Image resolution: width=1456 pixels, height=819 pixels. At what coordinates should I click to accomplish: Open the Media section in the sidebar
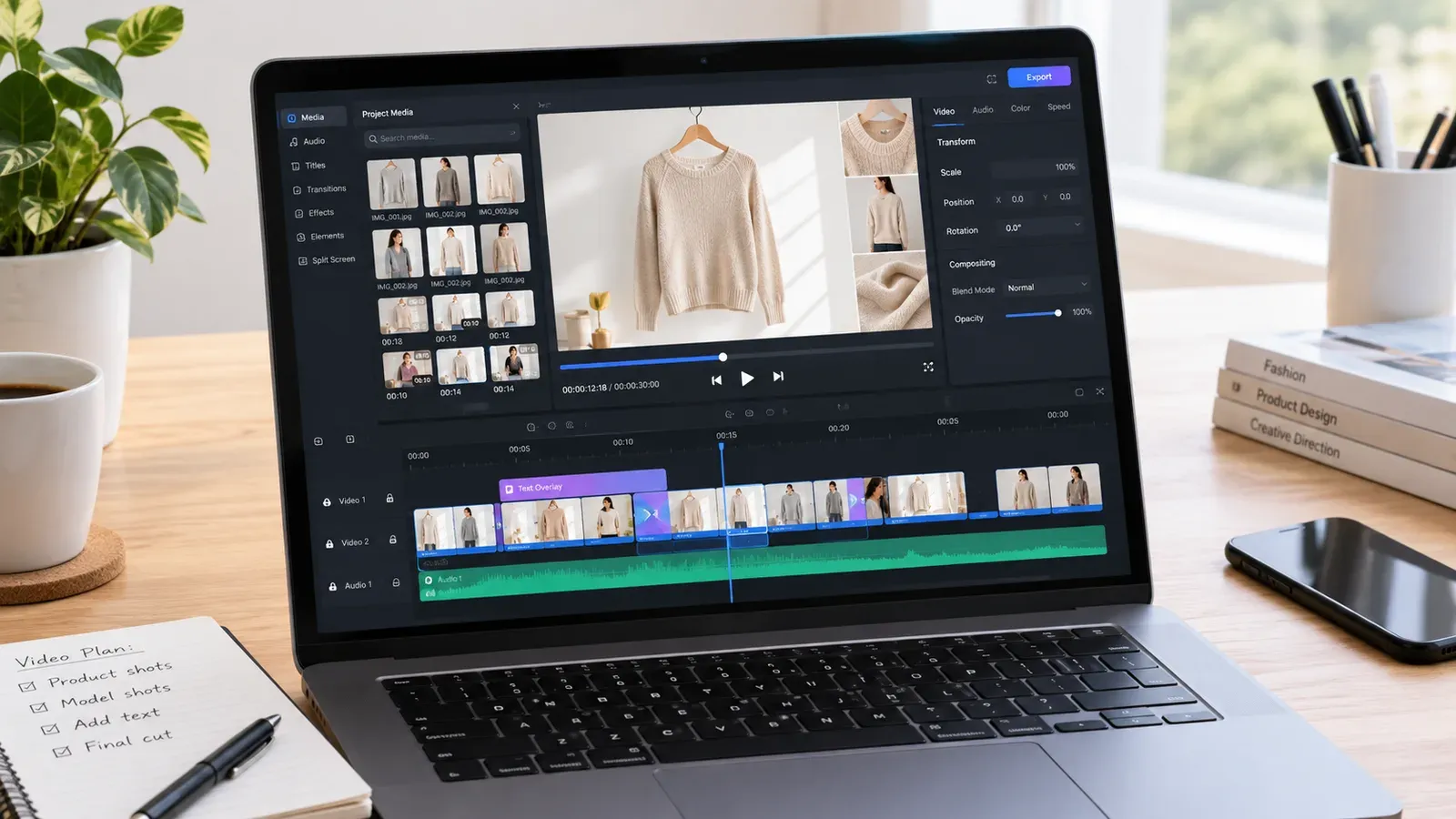pyautogui.click(x=312, y=117)
